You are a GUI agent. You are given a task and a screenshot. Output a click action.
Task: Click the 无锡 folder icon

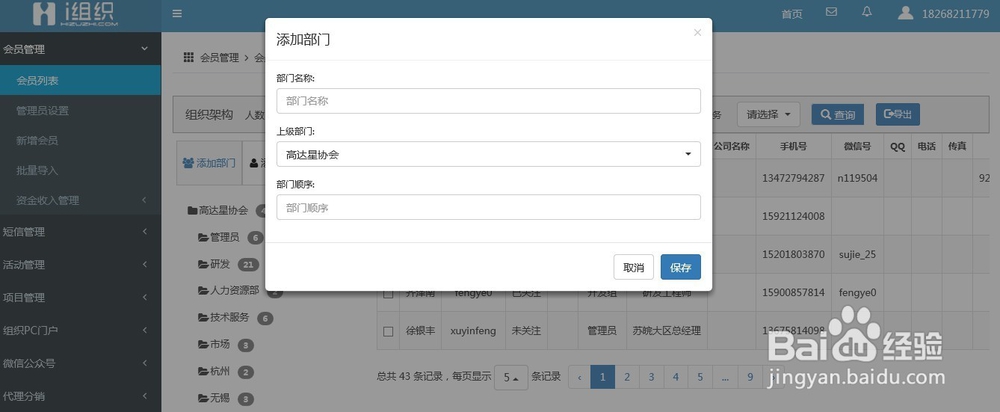(203, 397)
